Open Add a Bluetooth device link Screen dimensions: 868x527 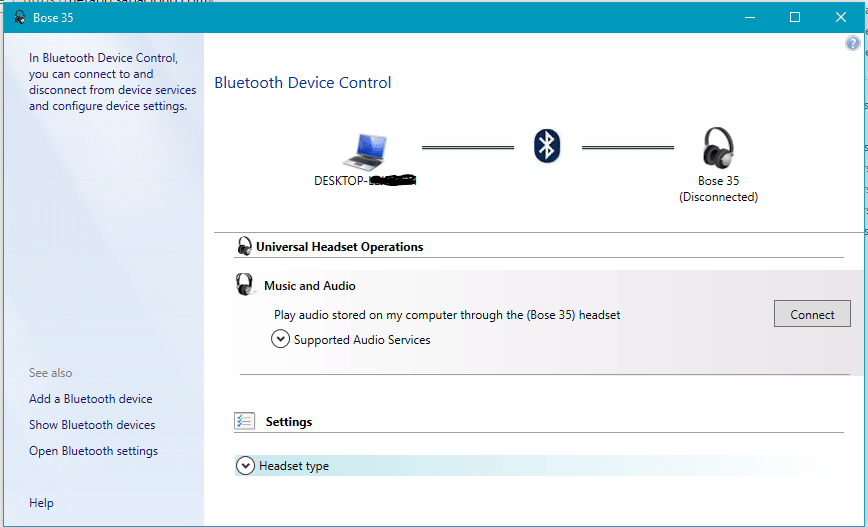click(91, 399)
